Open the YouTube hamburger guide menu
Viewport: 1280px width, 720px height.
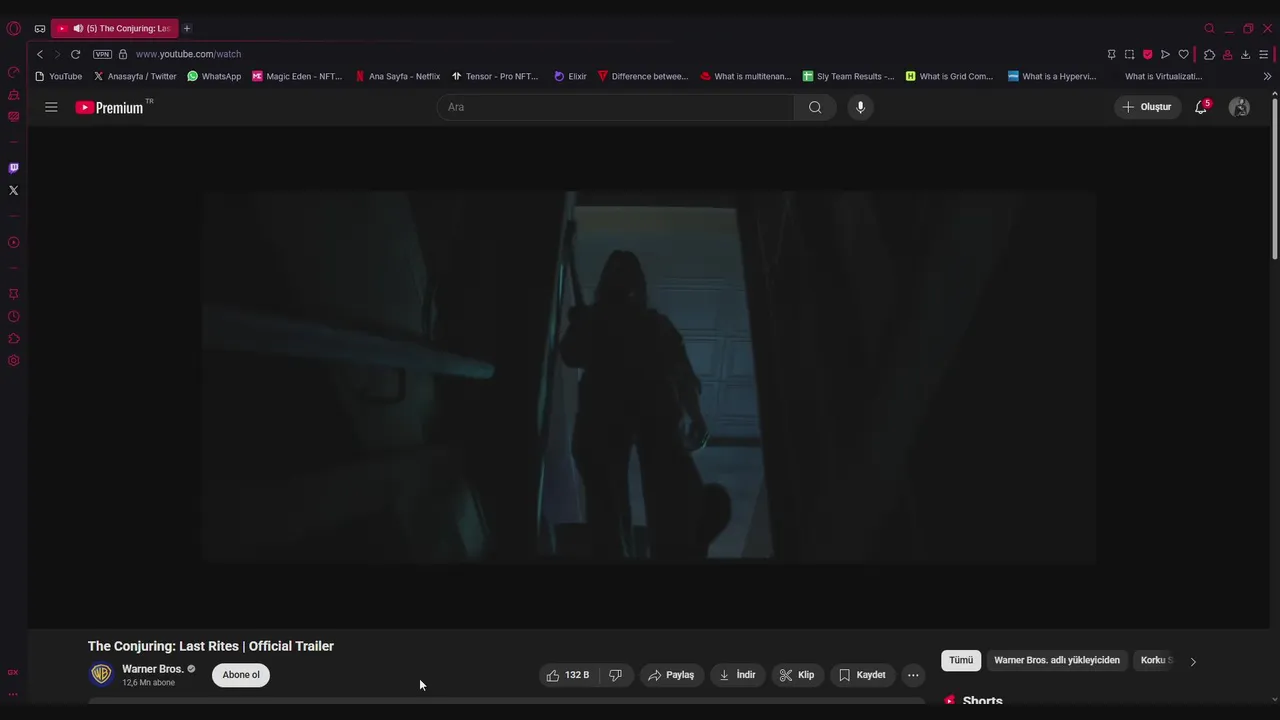point(51,107)
